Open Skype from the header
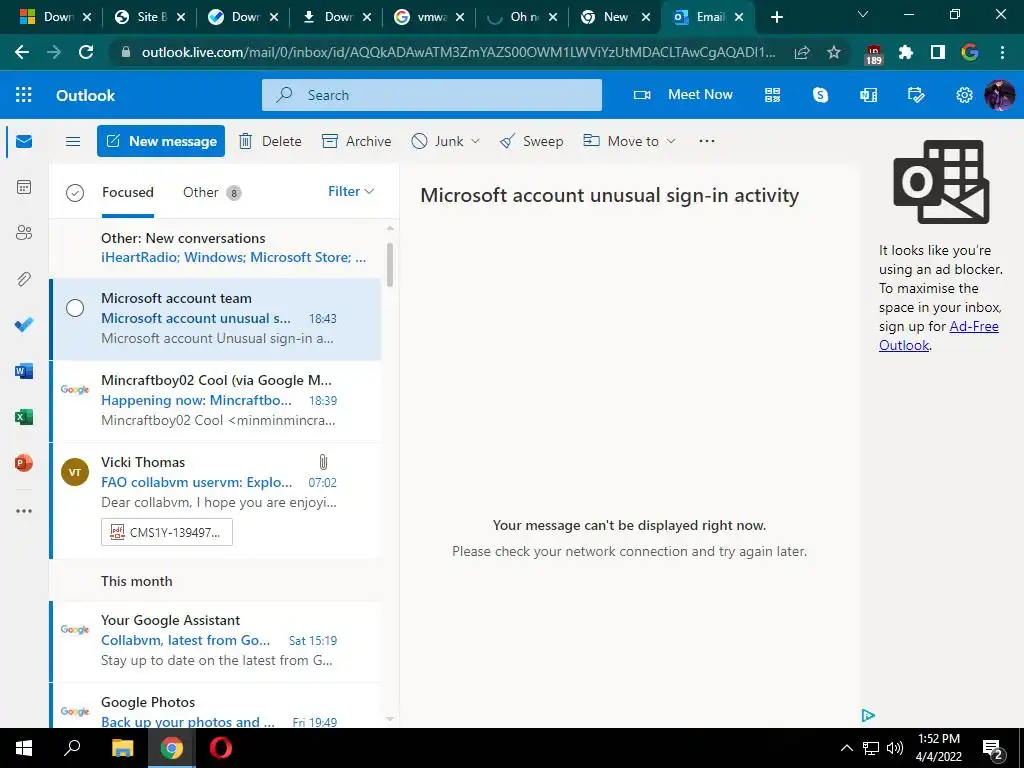 pyautogui.click(x=820, y=95)
